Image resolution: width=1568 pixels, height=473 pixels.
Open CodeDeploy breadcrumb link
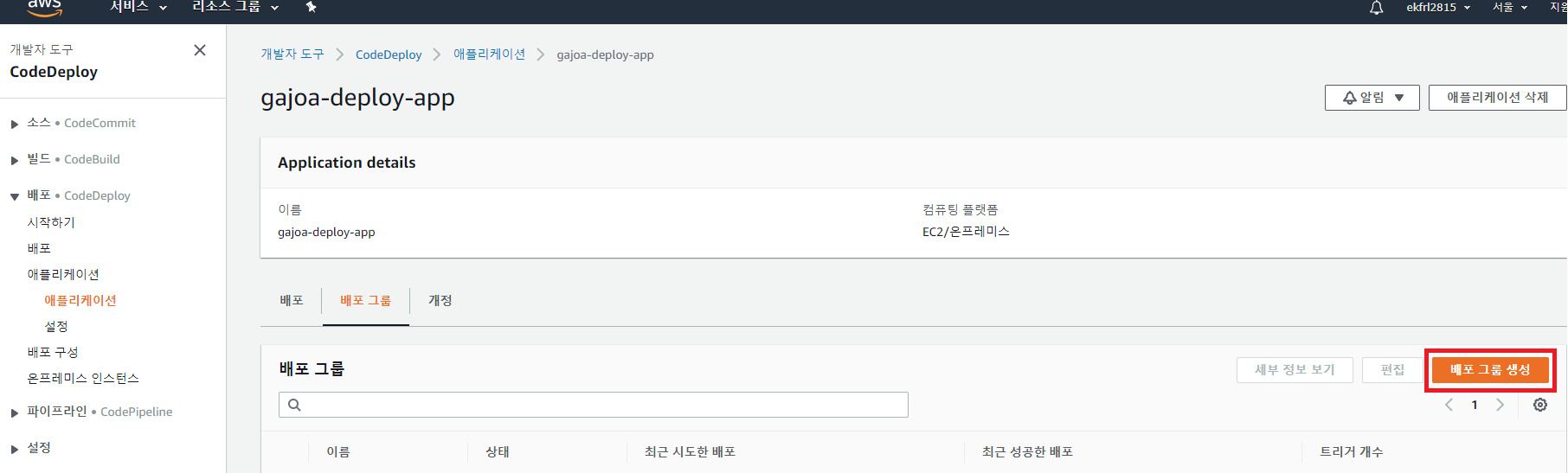[389, 54]
